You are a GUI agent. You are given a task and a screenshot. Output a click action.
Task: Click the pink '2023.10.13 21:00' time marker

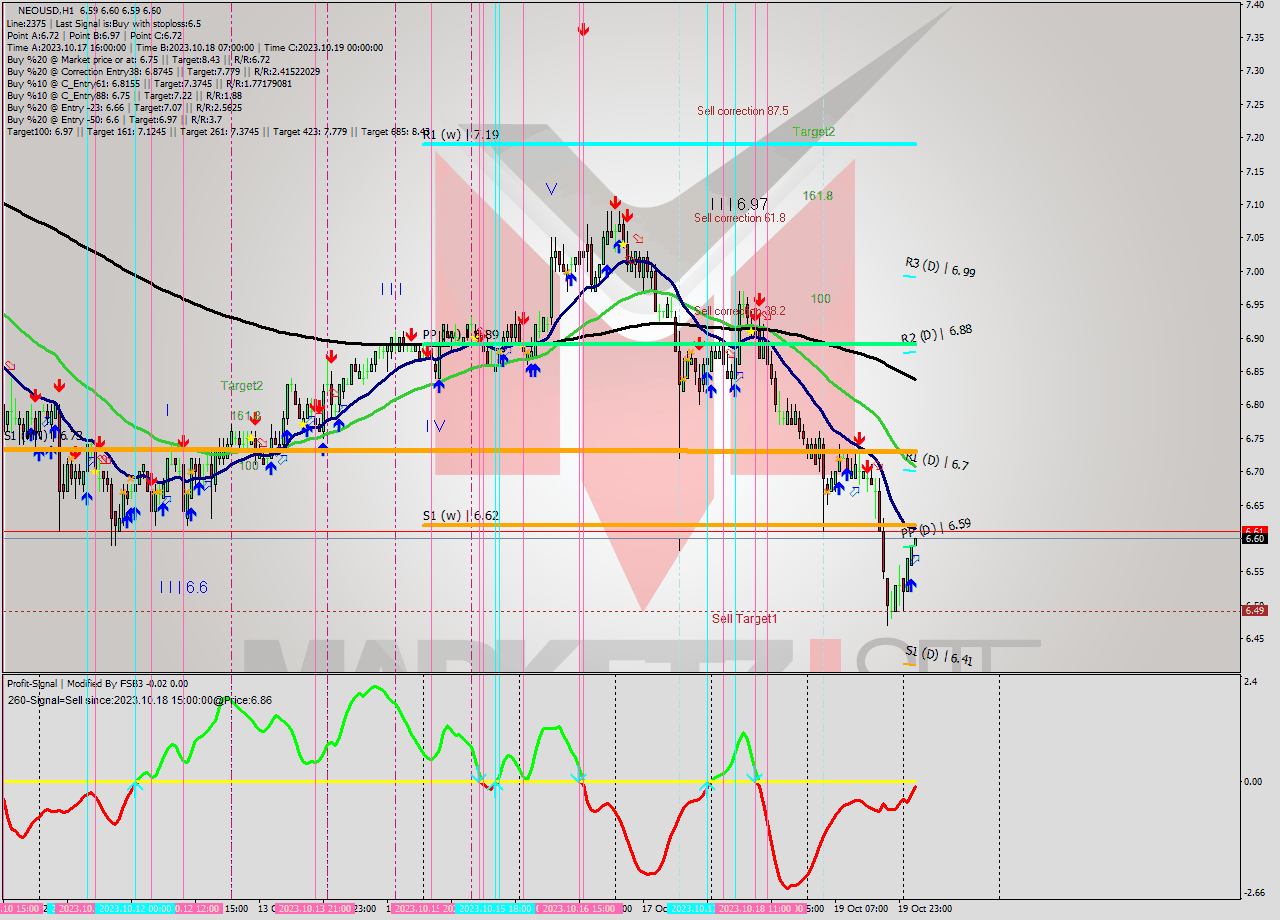pyautogui.click(x=315, y=909)
